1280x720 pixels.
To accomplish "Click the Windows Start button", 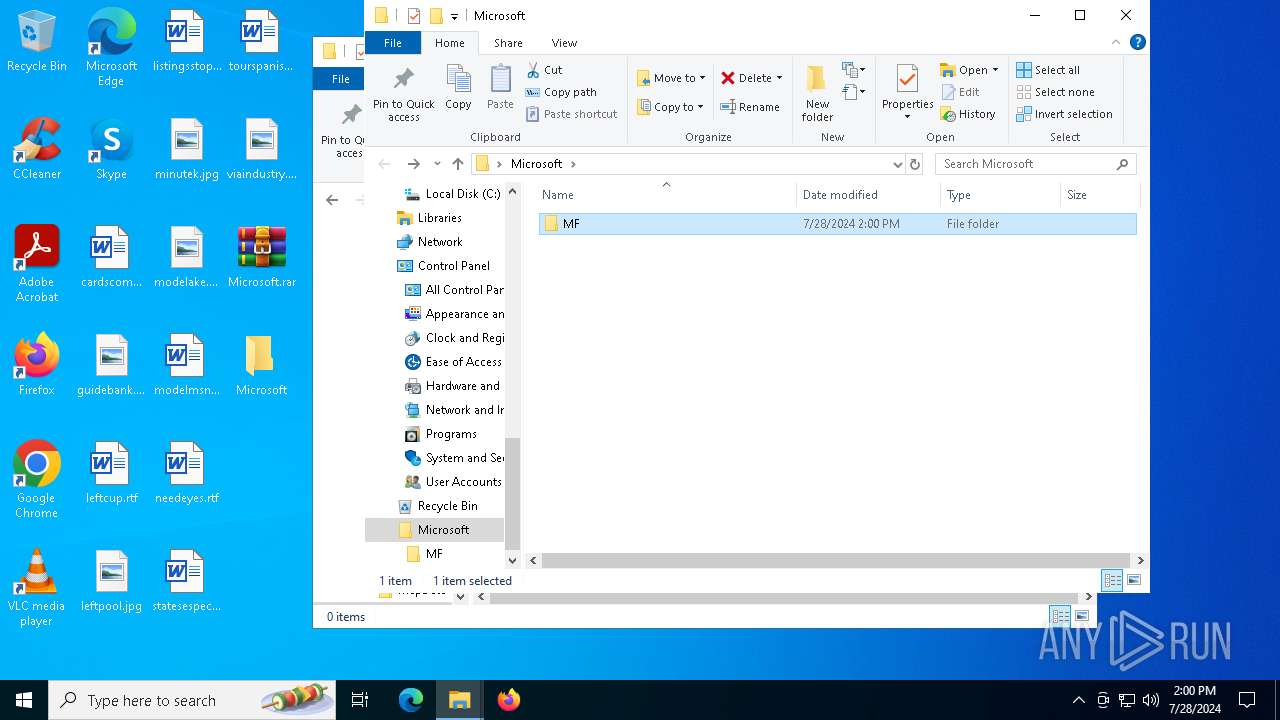I will [24, 700].
